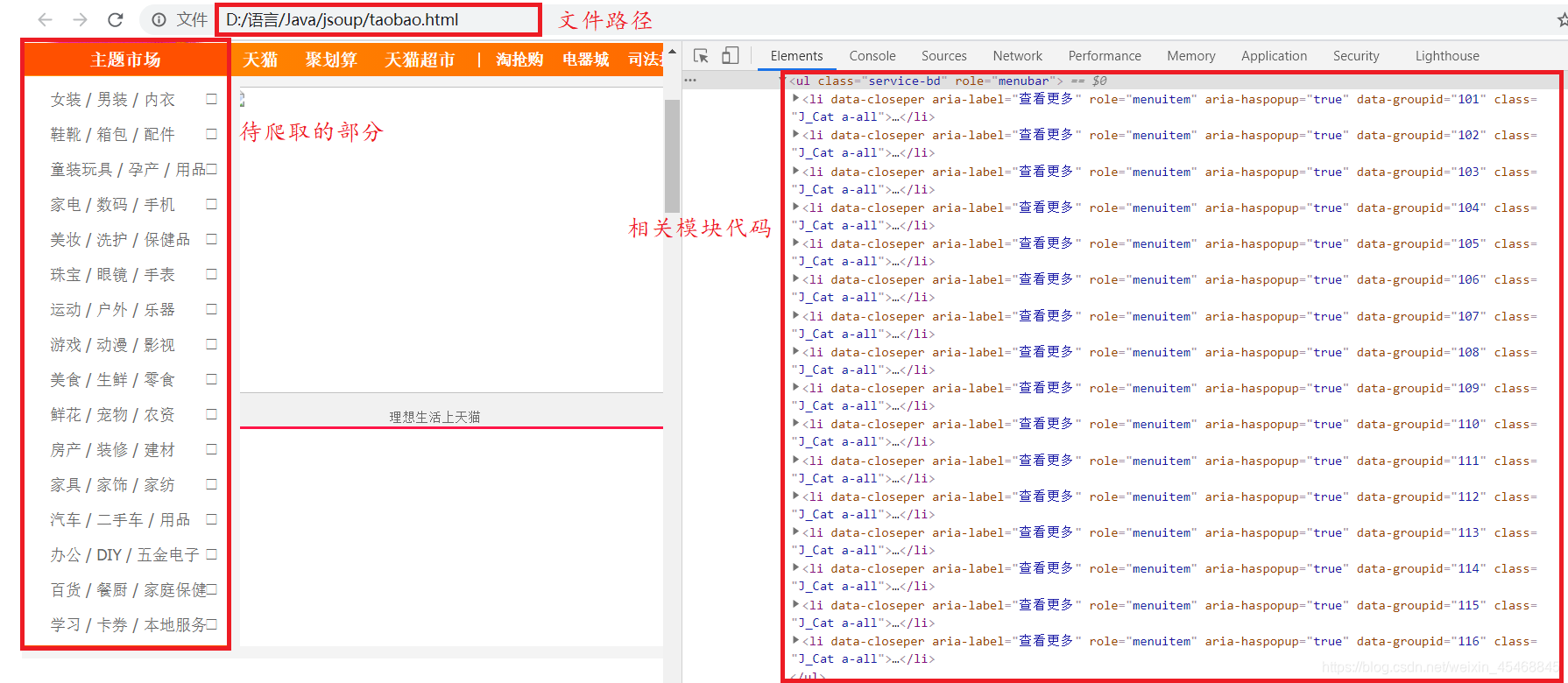Click the 主题市场 header
1568x683 pixels.
coord(125,60)
